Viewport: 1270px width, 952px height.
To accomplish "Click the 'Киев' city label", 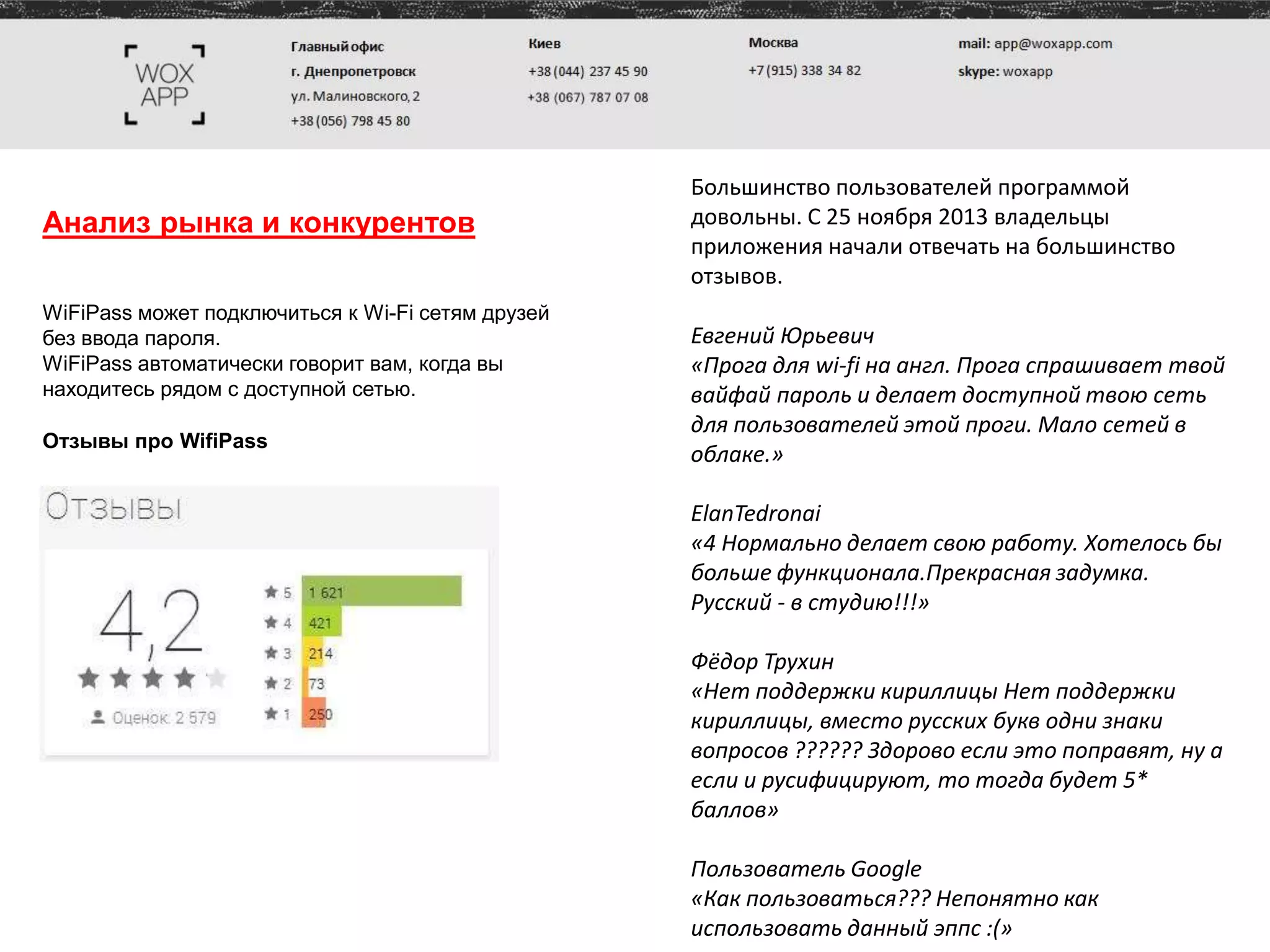I will click(x=544, y=43).
